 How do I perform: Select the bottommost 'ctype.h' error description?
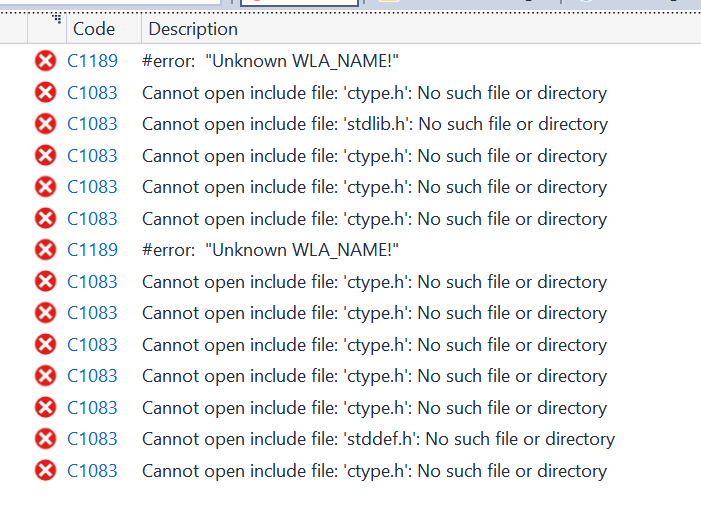[x=374, y=470]
